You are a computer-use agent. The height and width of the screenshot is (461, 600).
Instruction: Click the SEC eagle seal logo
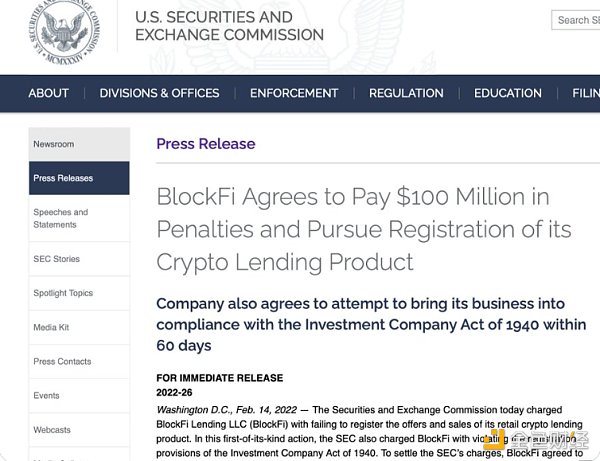[x=64, y=31]
